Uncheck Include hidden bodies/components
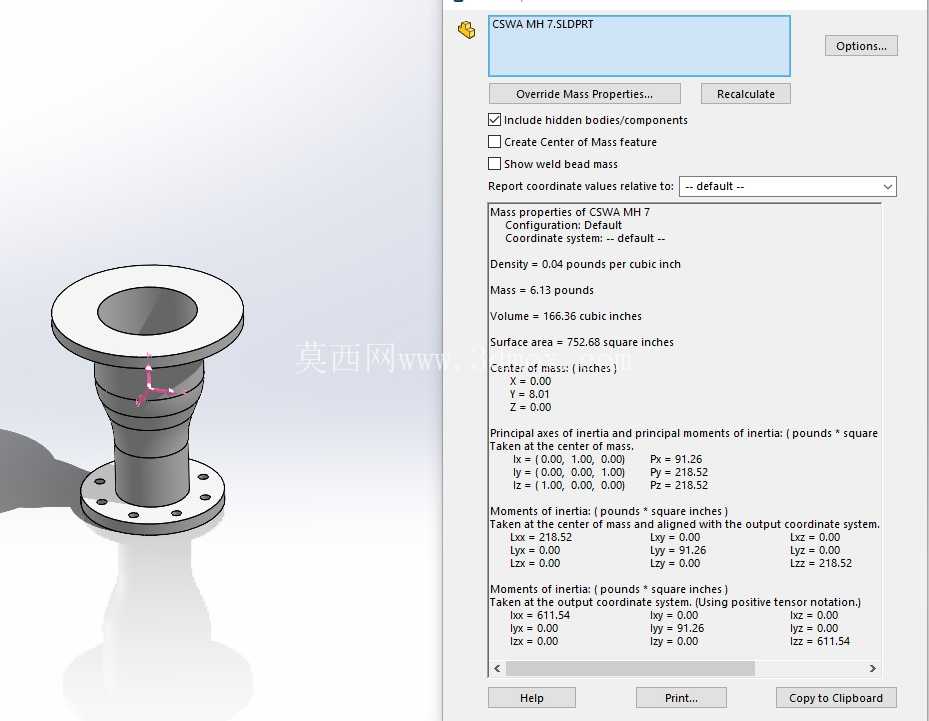929x721 pixels. pyautogui.click(x=495, y=120)
